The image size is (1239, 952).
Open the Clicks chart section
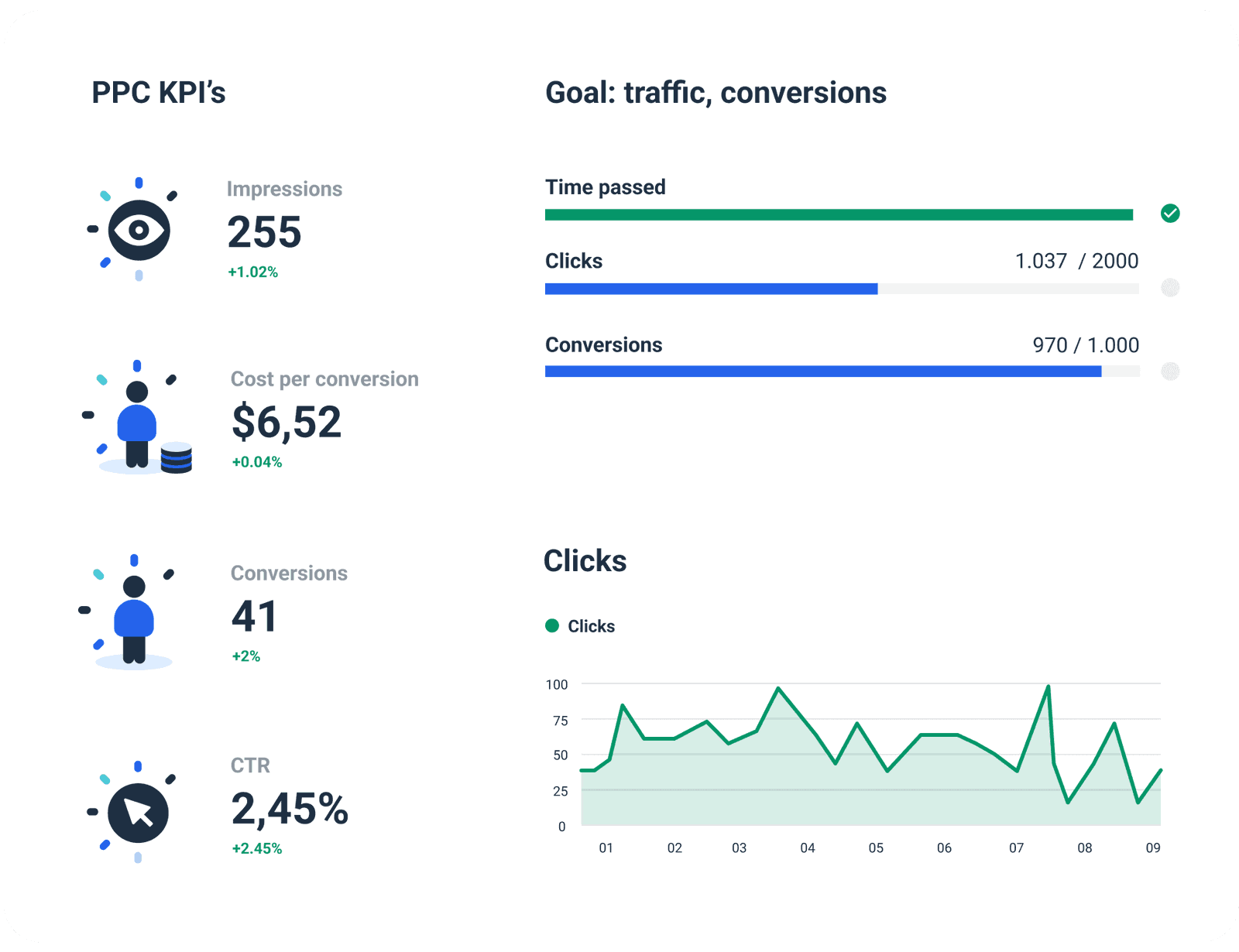coord(585,560)
